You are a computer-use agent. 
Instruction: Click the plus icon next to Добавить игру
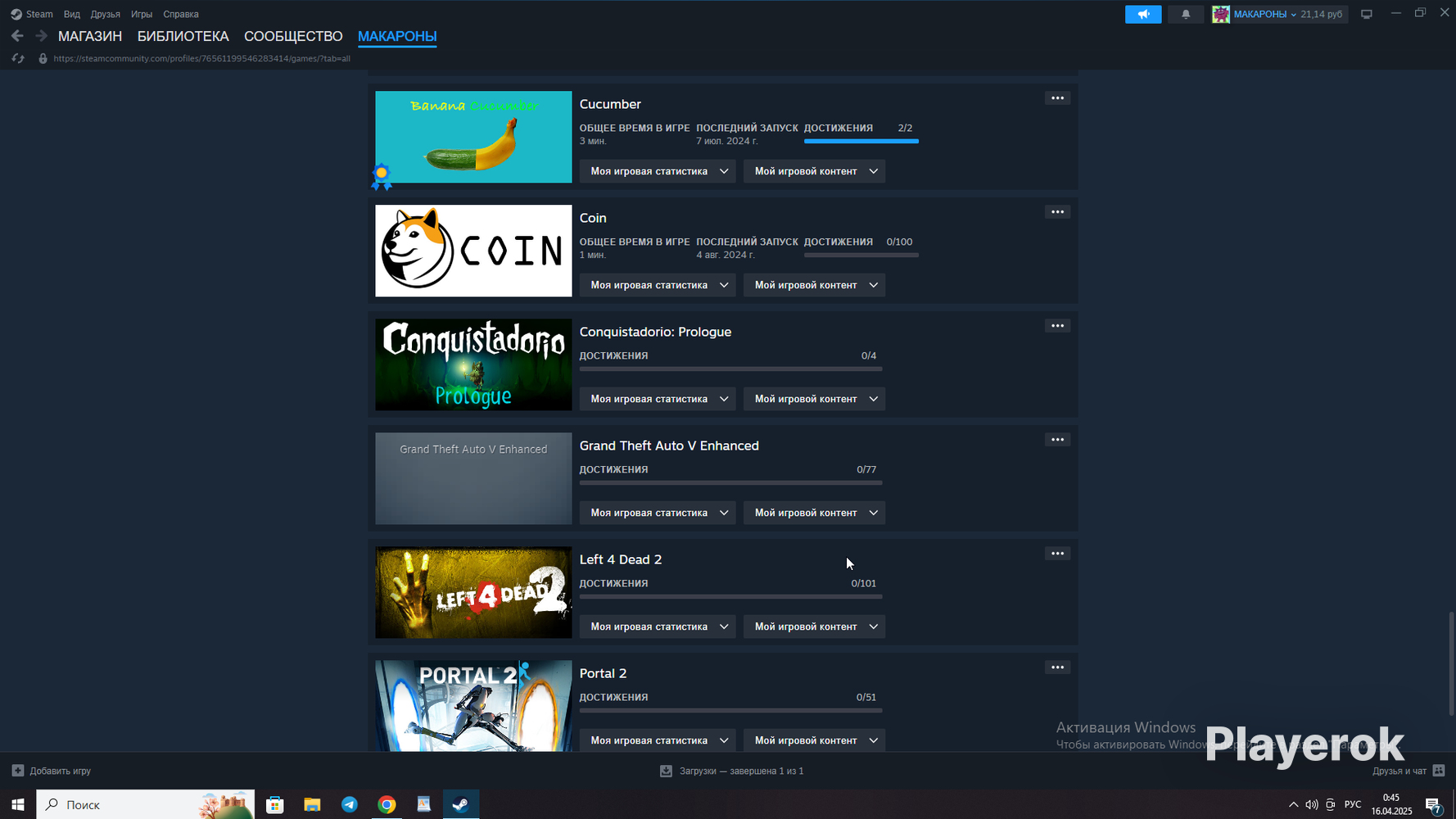coord(18,771)
